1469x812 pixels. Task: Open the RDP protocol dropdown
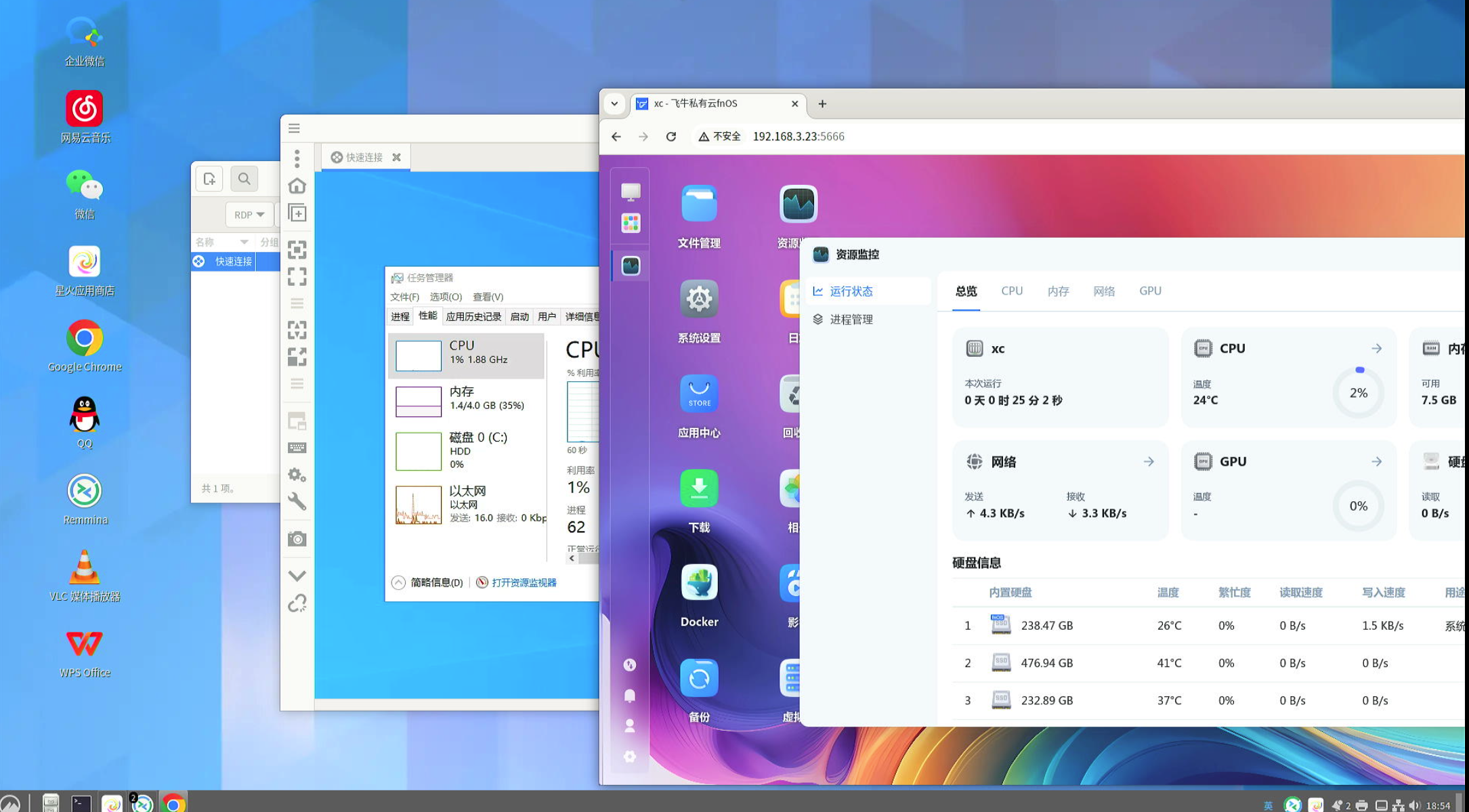coord(249,215)
